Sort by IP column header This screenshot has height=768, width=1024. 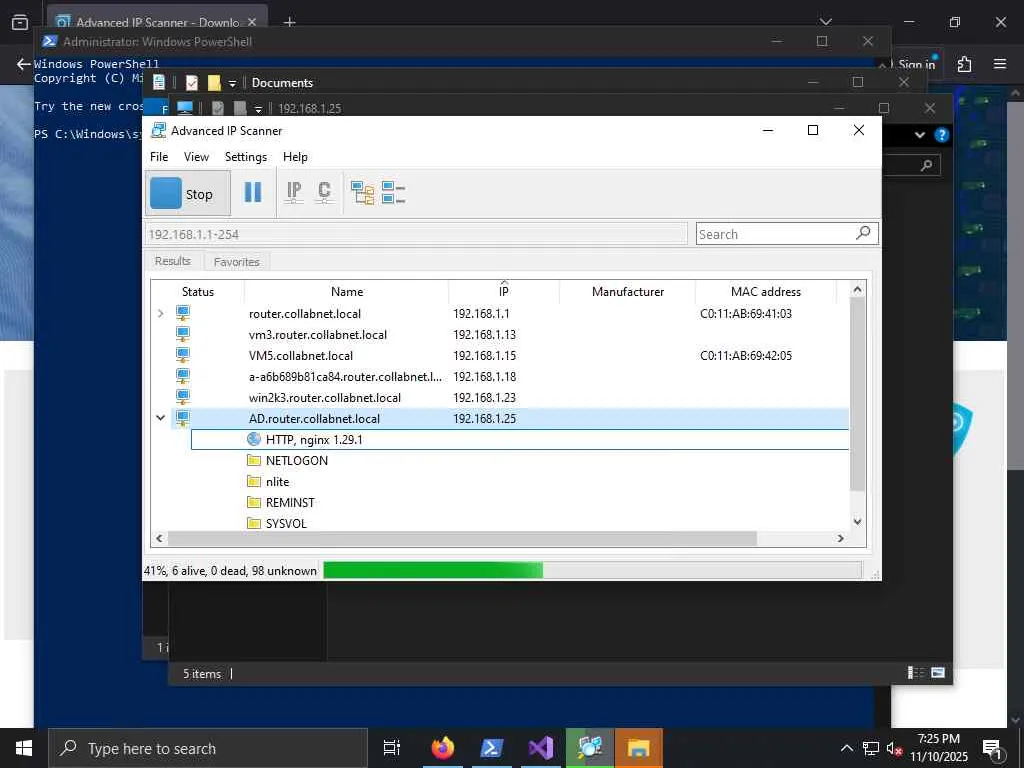point(504,292)
